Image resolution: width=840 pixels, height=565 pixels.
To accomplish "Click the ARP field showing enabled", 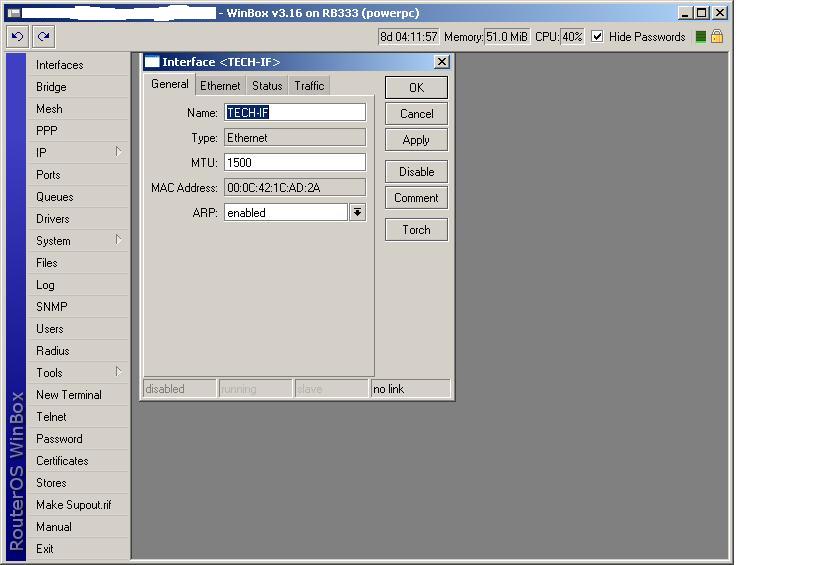I will pos(286,213).
